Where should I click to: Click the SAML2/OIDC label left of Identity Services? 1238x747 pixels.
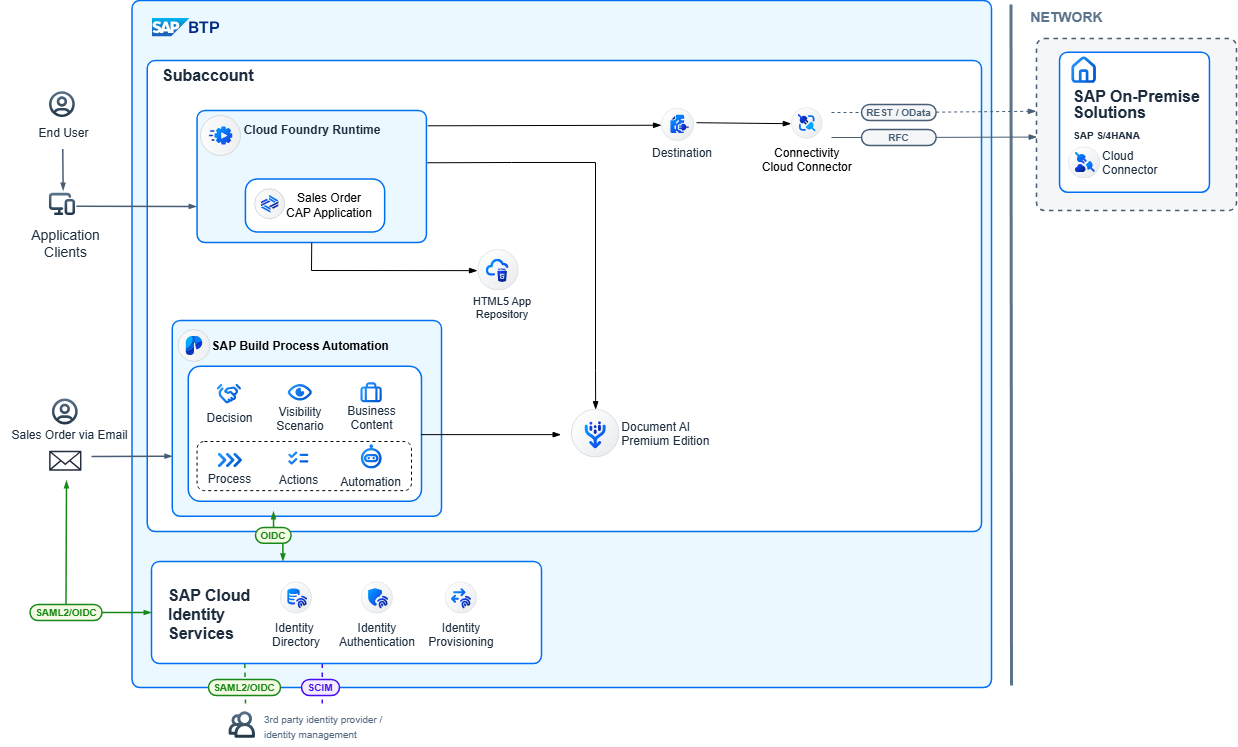click(66, 612)
